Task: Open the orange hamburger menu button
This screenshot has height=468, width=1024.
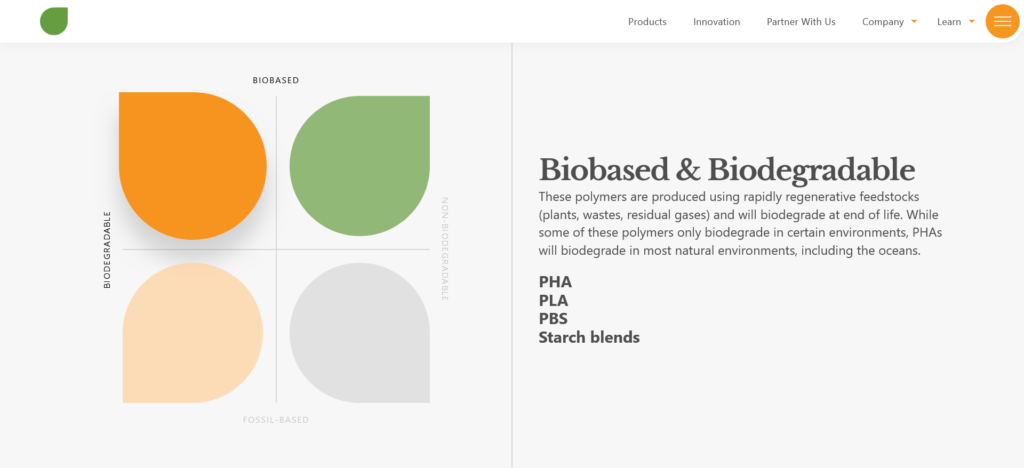Action: point(1002,21)
